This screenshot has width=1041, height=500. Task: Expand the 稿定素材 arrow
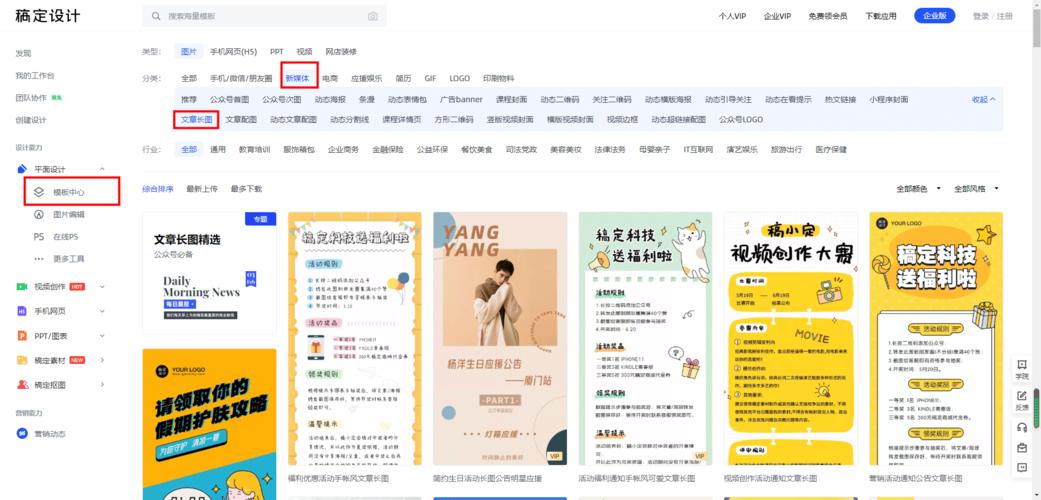click(102, 360)
